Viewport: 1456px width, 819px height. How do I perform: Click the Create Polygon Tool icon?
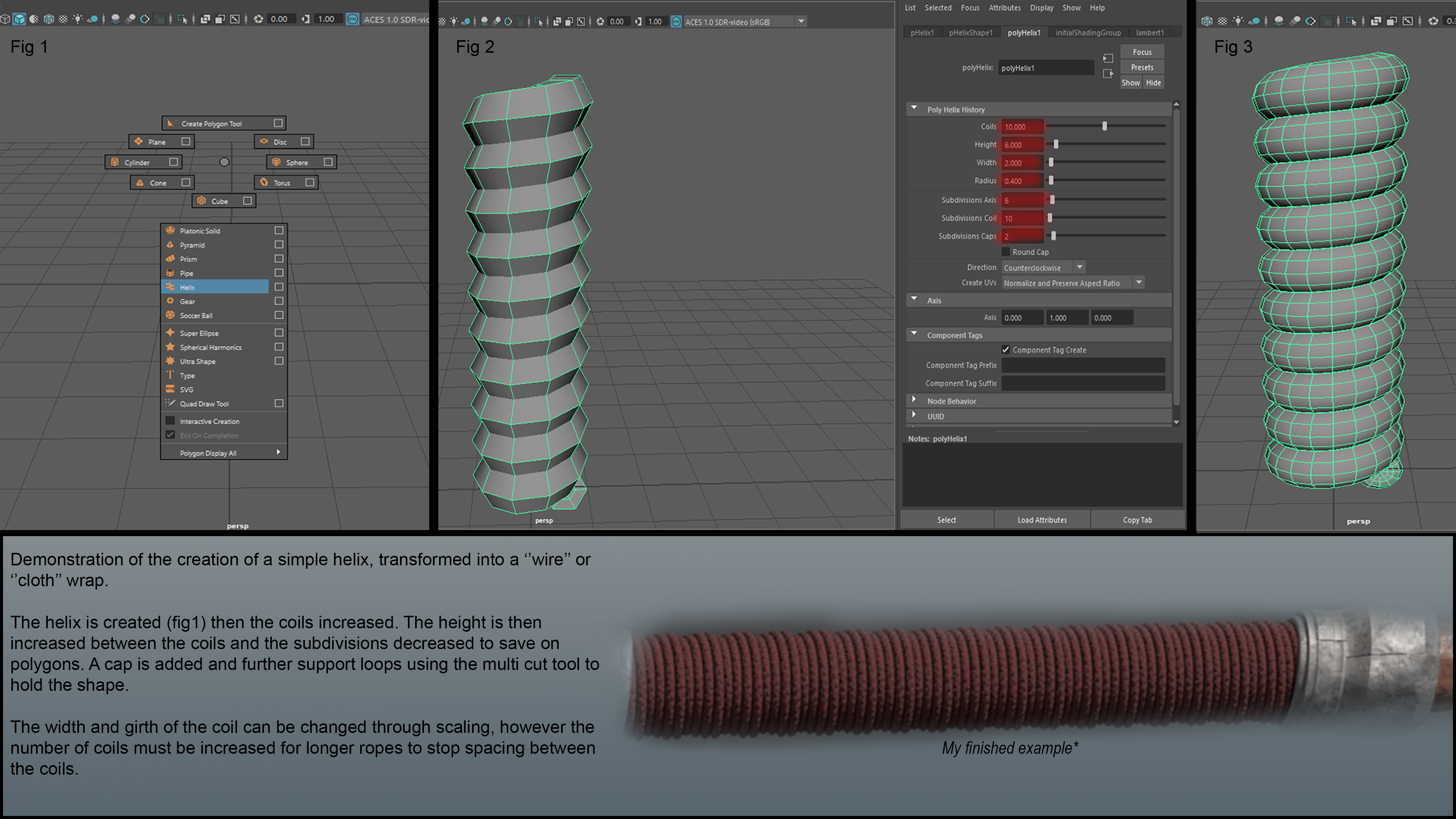[x=171, y=123]
